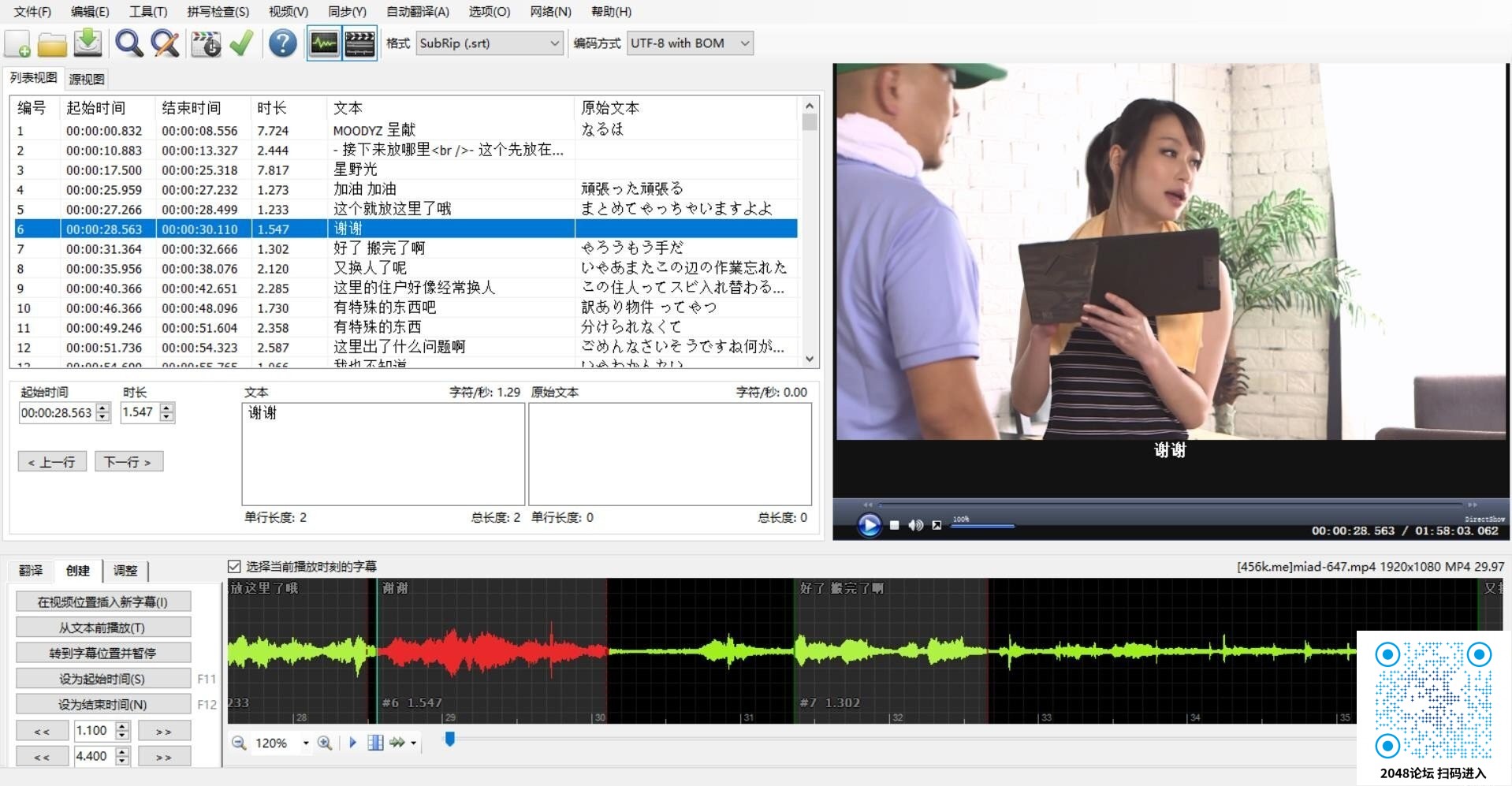Click forward >> button next to 4.400

pyautogui.click(x=164, y=756)
